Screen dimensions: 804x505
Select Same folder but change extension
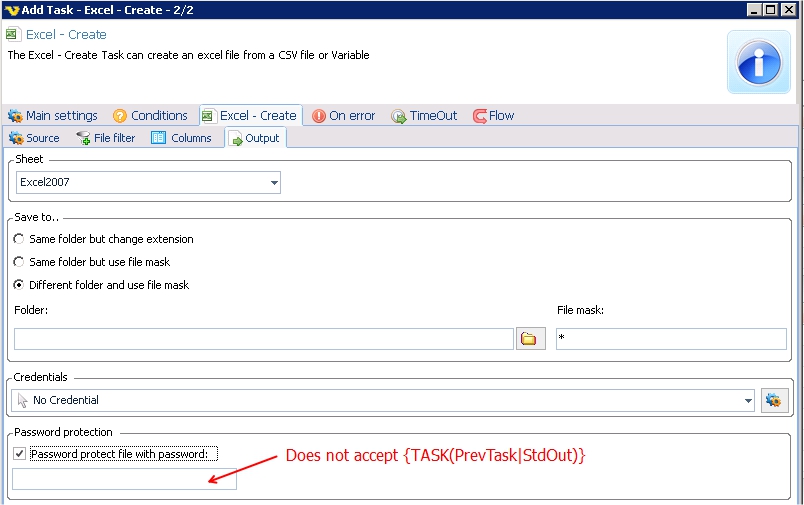click(x=19, y=240)
